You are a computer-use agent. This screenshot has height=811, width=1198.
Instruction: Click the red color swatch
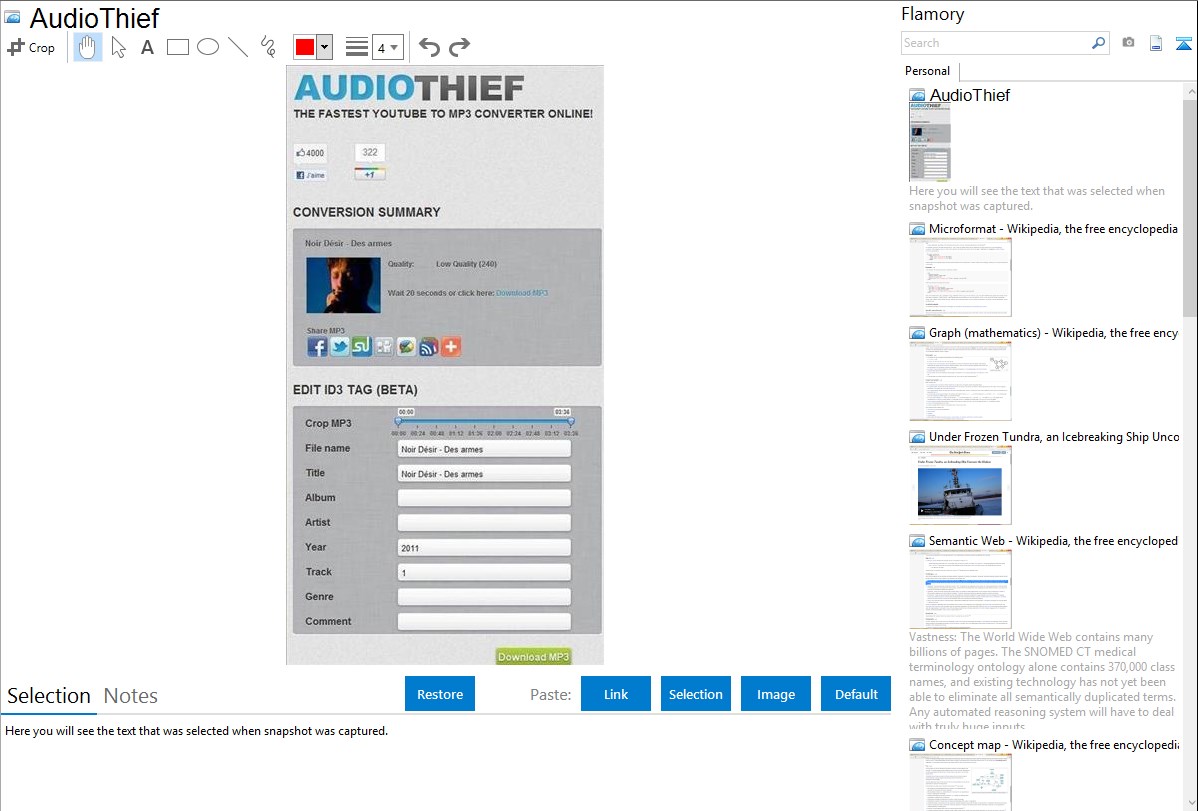(x=305, y=47)
